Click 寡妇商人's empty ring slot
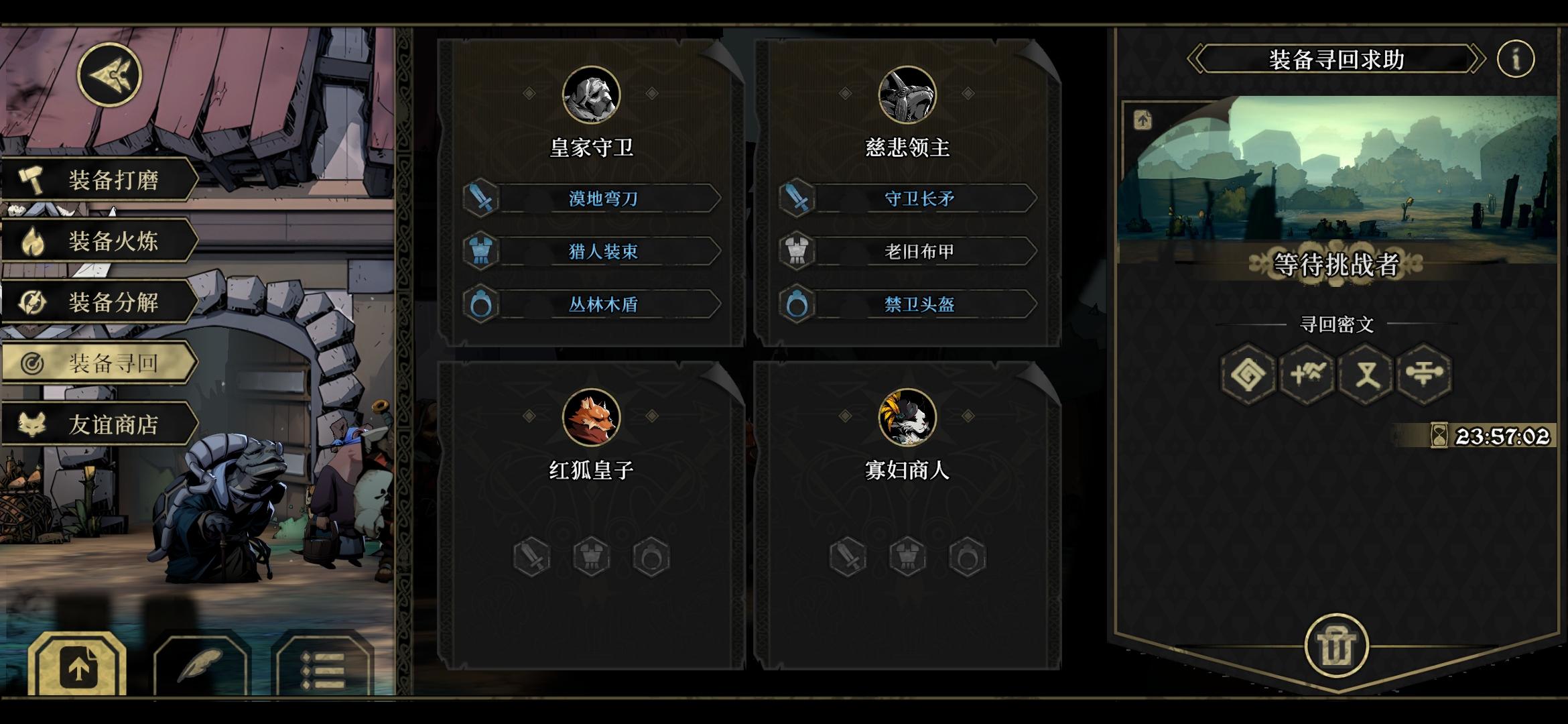The width and height of the screenshot is (1568, 724). 968,556
